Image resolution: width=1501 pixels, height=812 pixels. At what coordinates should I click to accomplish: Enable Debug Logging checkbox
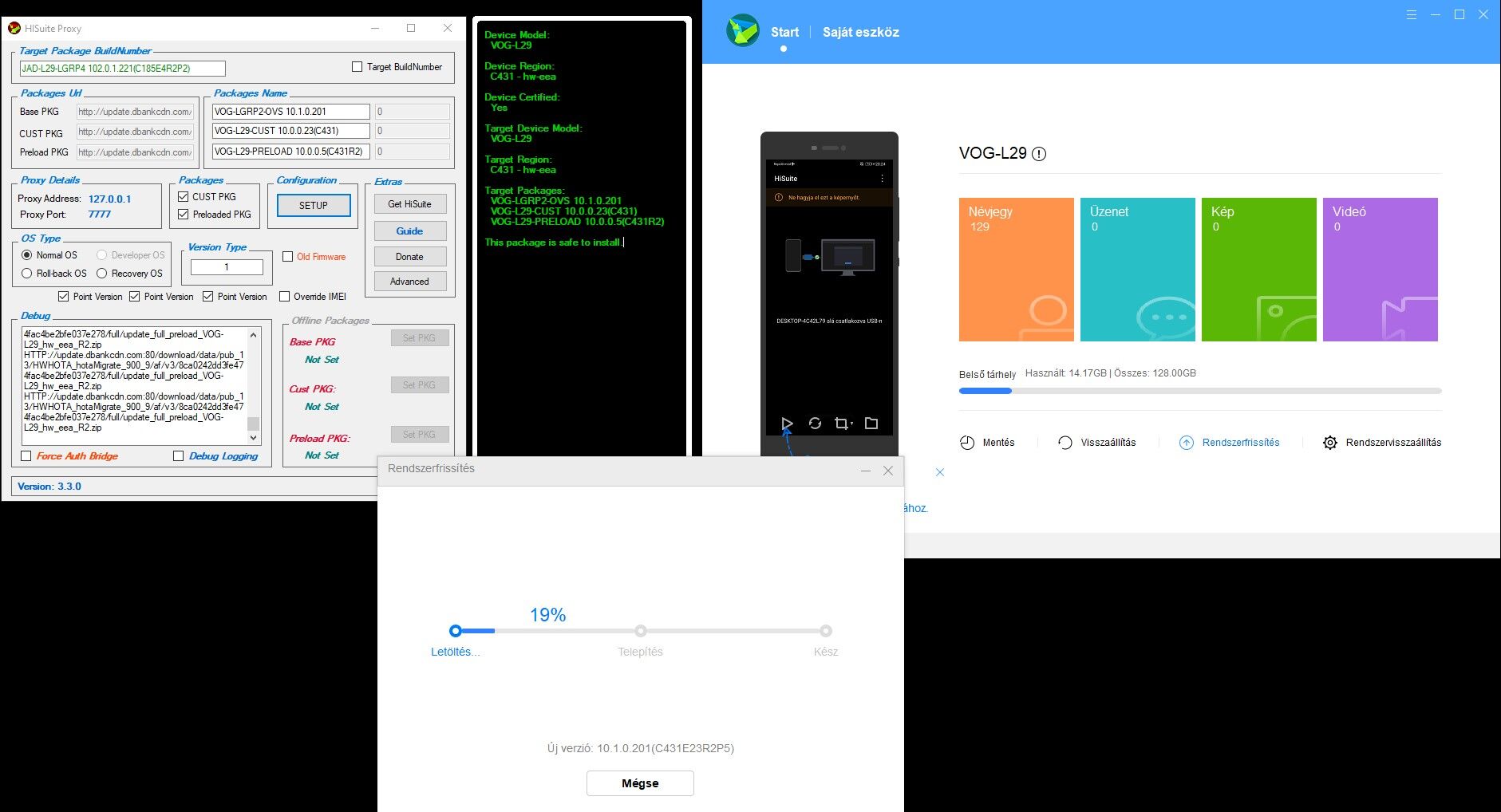(x=179, y=456)
